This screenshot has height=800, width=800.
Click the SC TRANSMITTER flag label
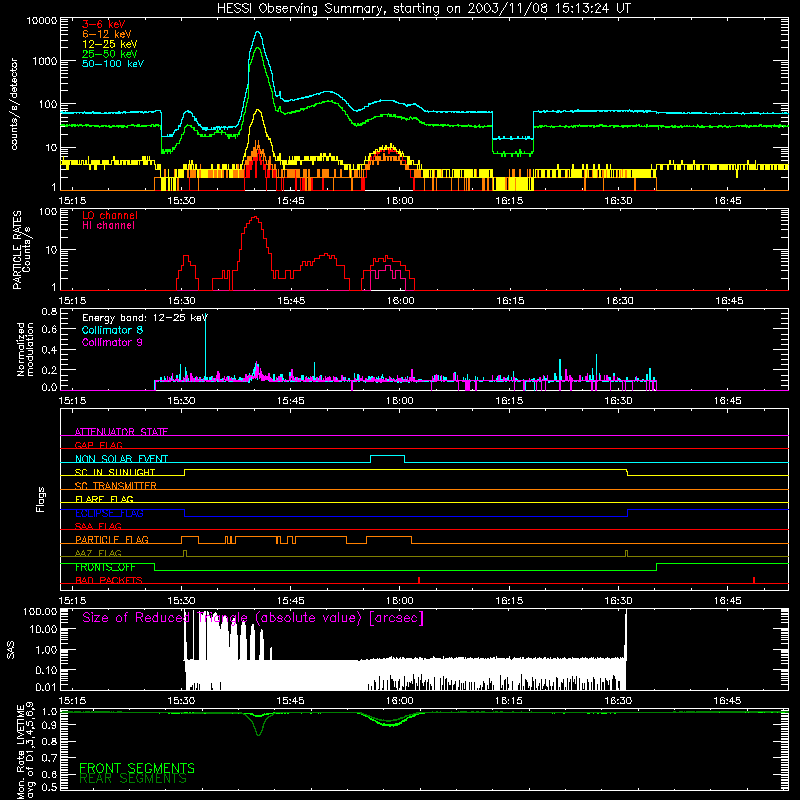tap(115, 486)
